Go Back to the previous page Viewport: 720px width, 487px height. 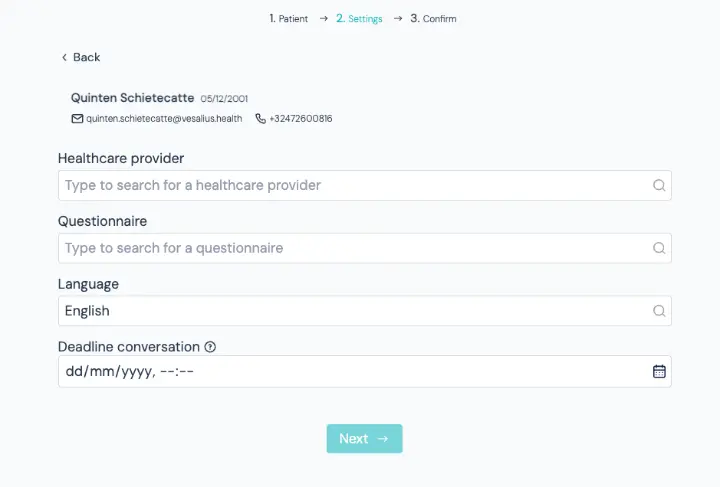(x=81, y=57)
